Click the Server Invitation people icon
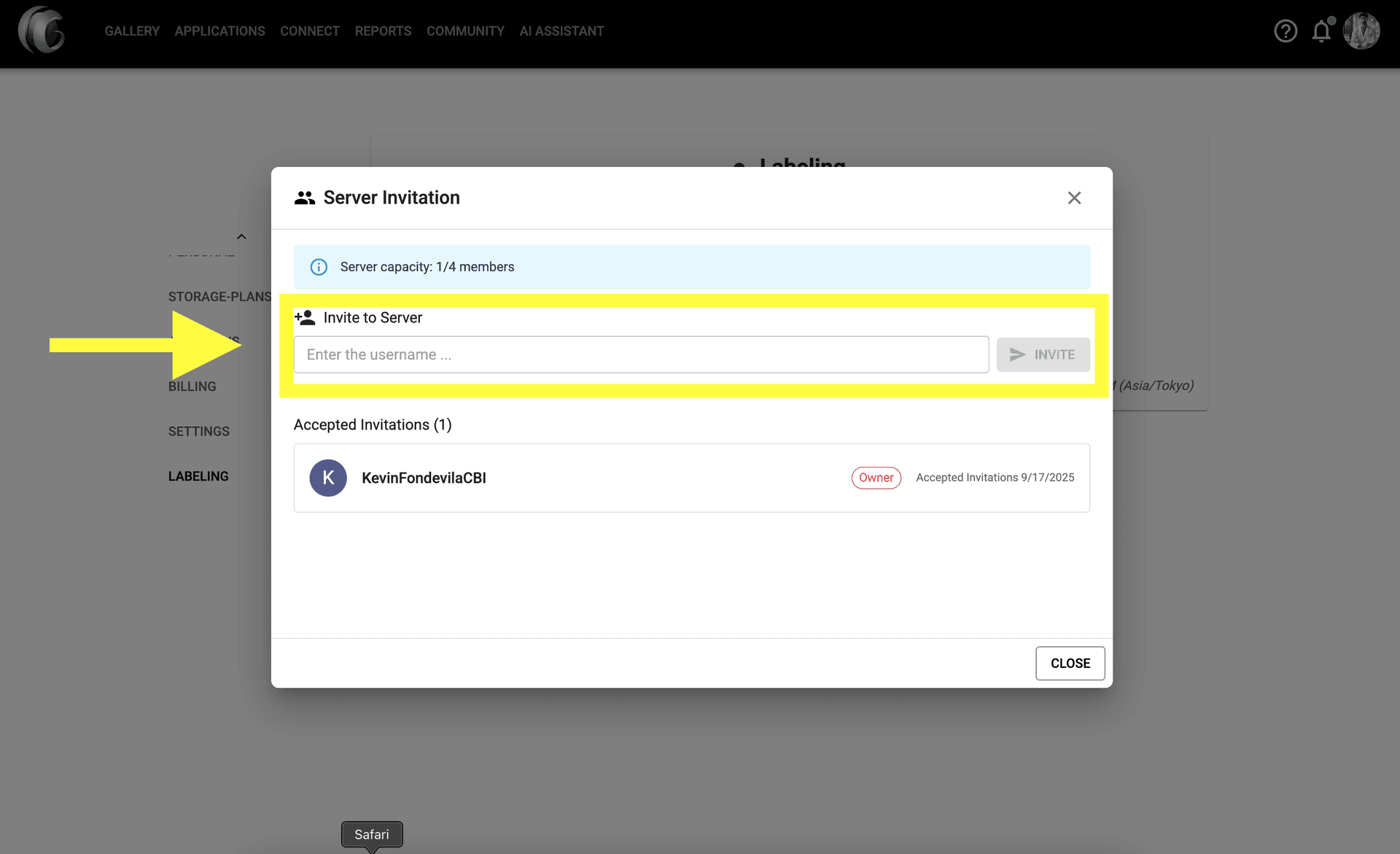Image resolution: width=1400 pixels, height=854 pixels. [x=305, y=198]
